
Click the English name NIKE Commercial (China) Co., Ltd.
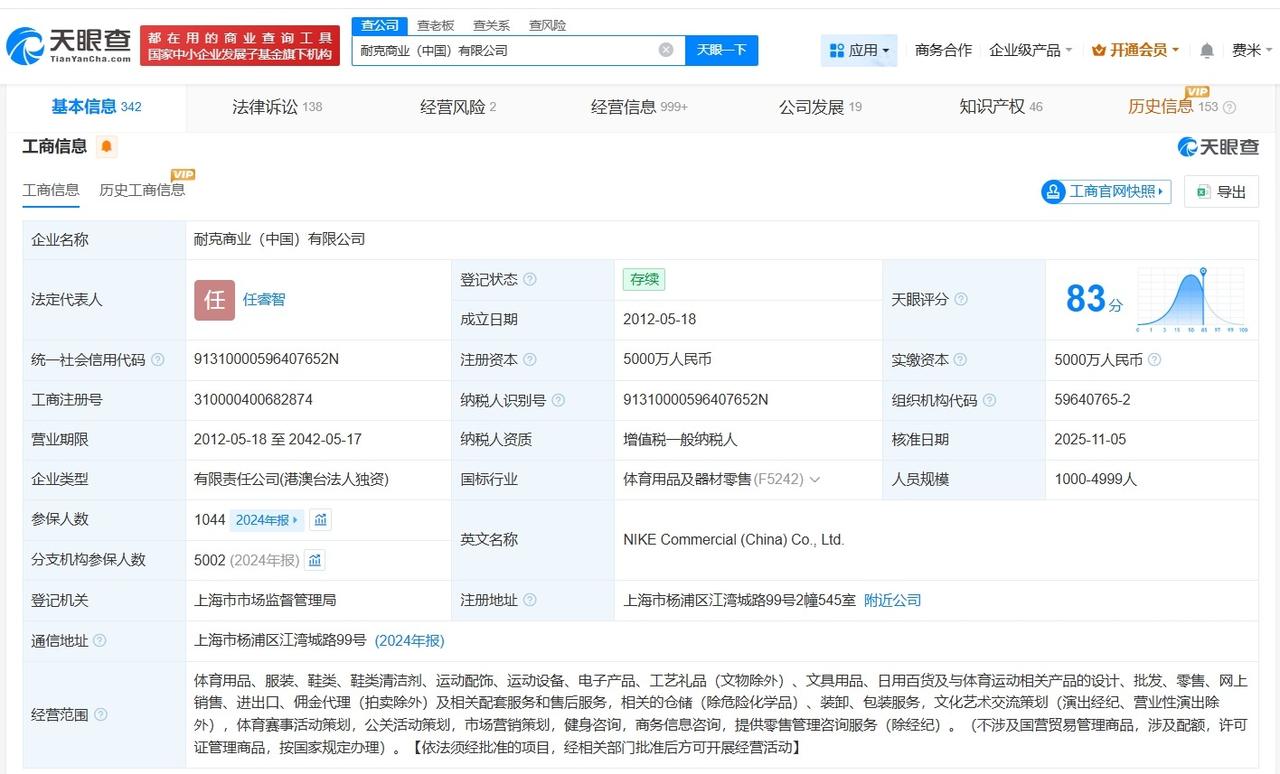pyautogui.click(x=734, y=540)
